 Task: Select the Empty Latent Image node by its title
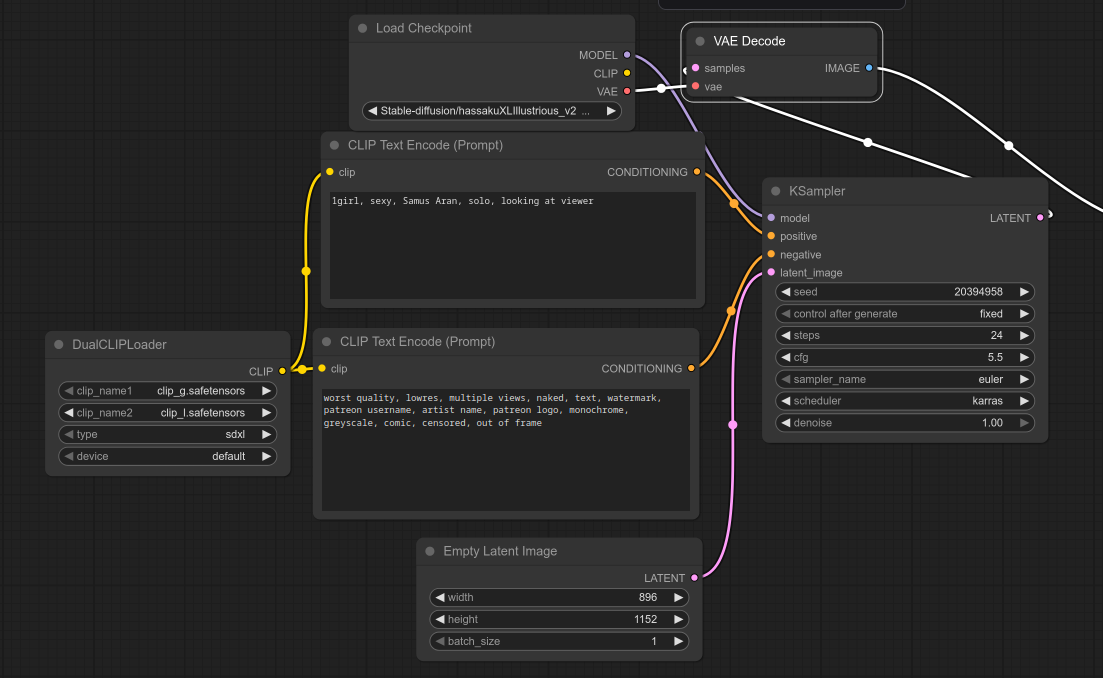coord(500,551)
